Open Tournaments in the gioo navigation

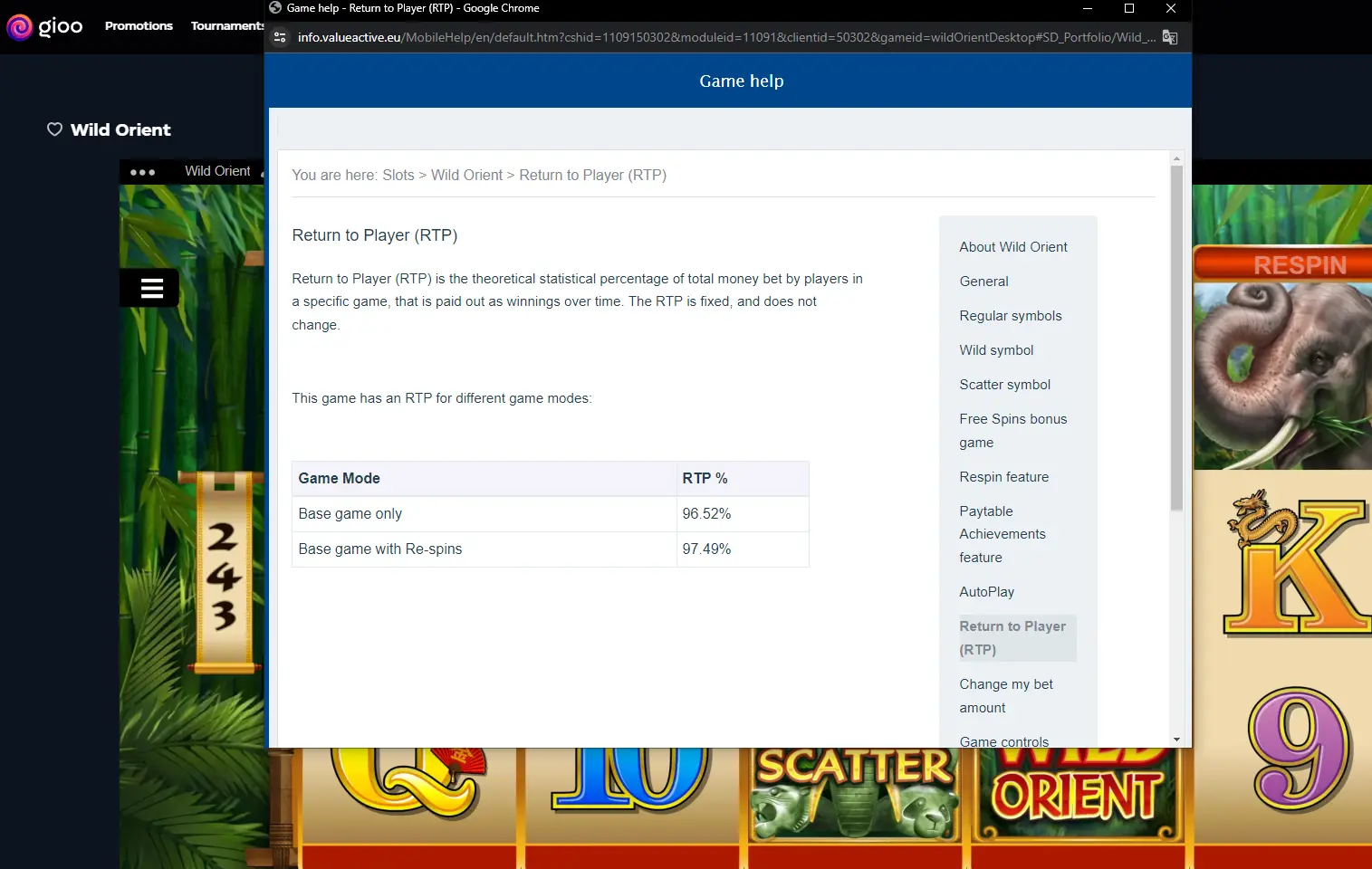(227, 26)
